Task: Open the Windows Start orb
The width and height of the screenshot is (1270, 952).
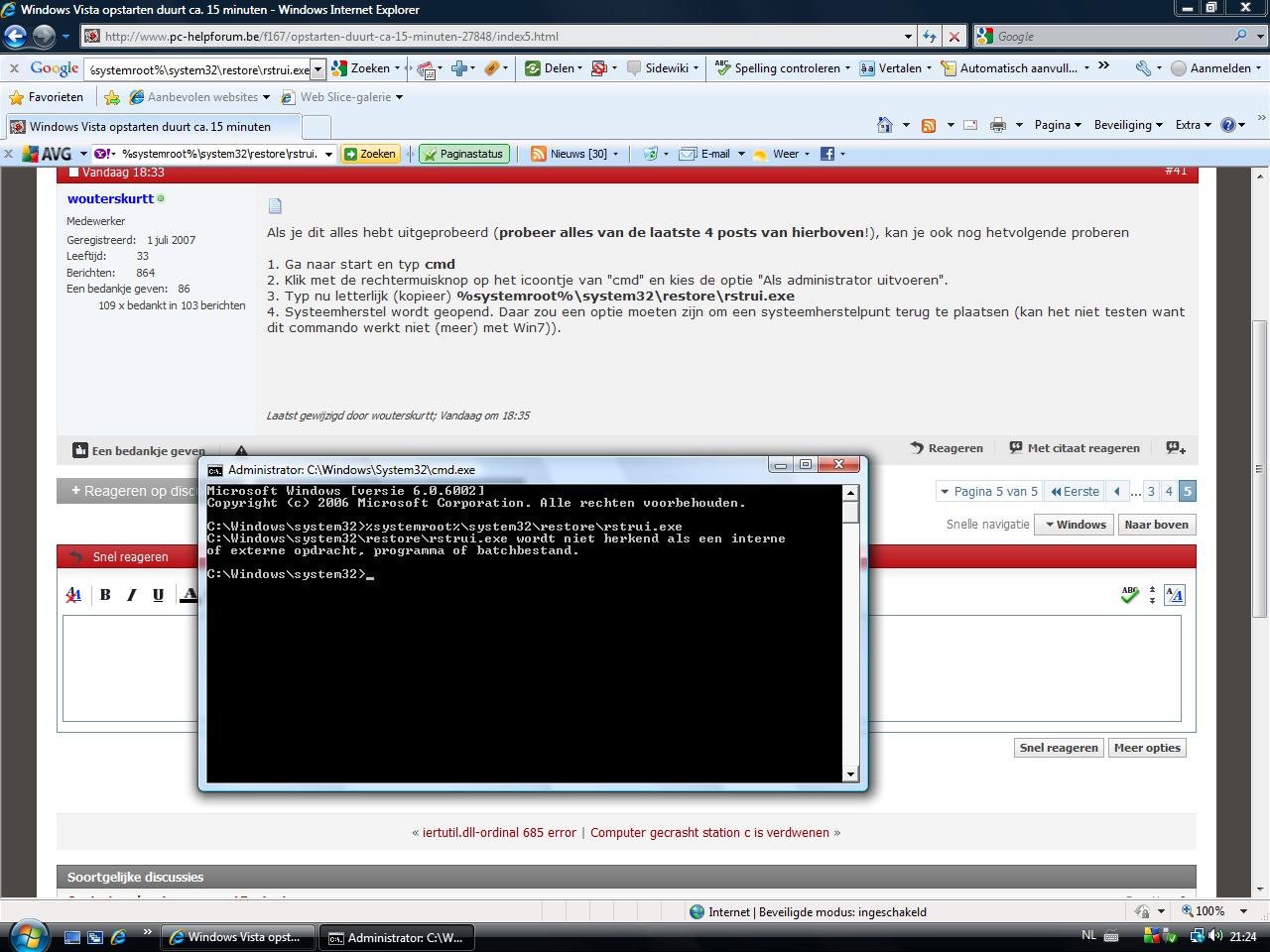Action: click(x=27, y=935)
